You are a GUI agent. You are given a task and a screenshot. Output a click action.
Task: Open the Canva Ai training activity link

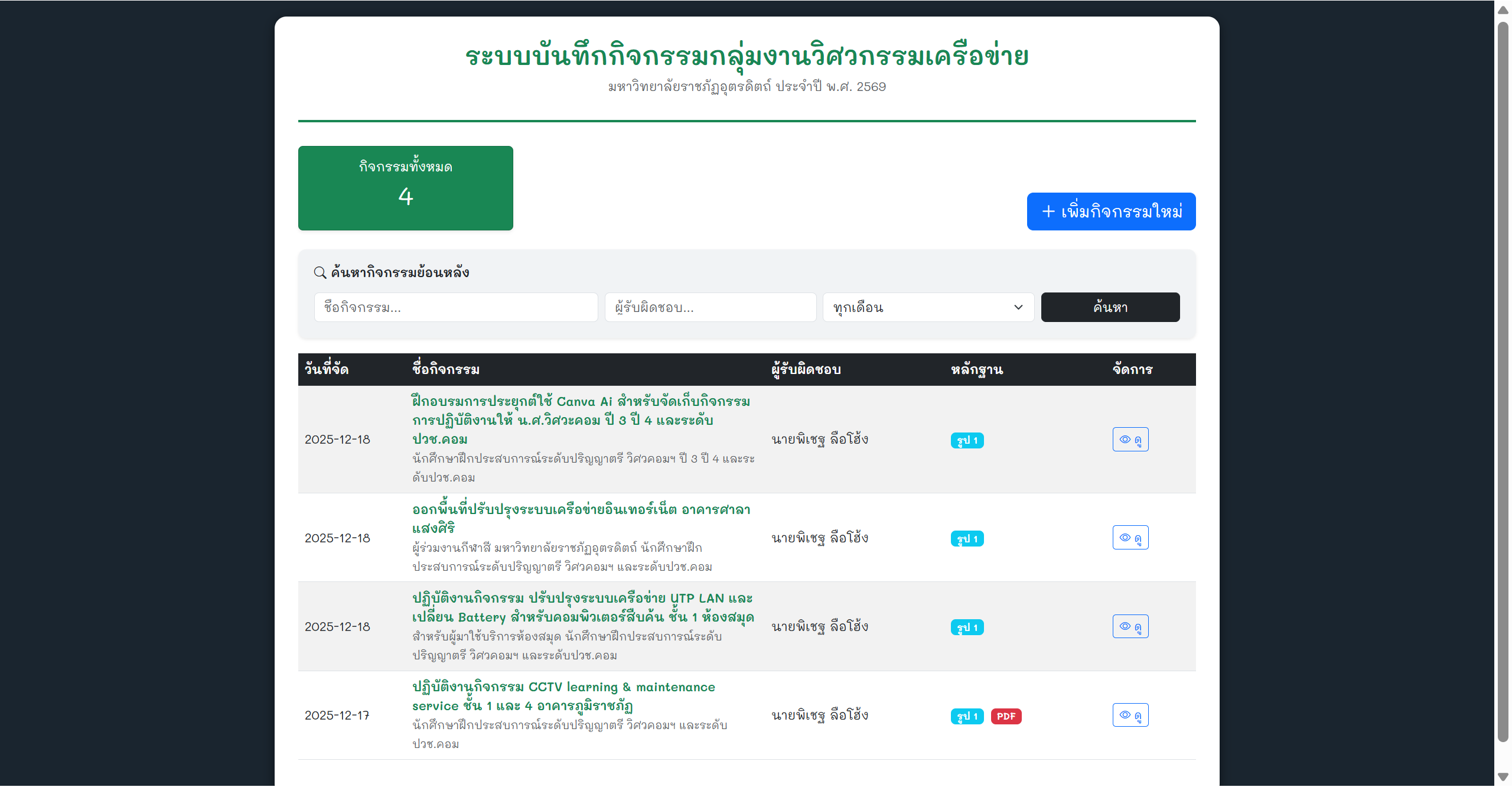tap(581, 420)
